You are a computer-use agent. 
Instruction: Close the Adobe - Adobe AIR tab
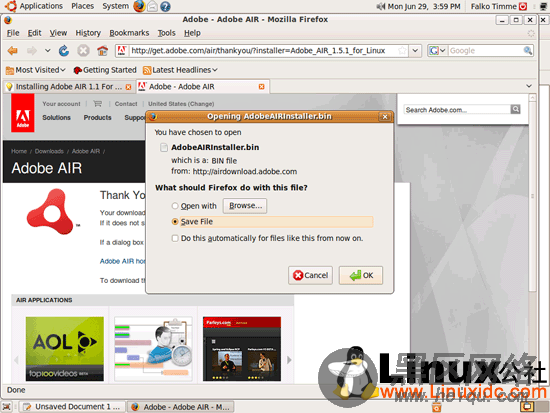pos(261,87)
